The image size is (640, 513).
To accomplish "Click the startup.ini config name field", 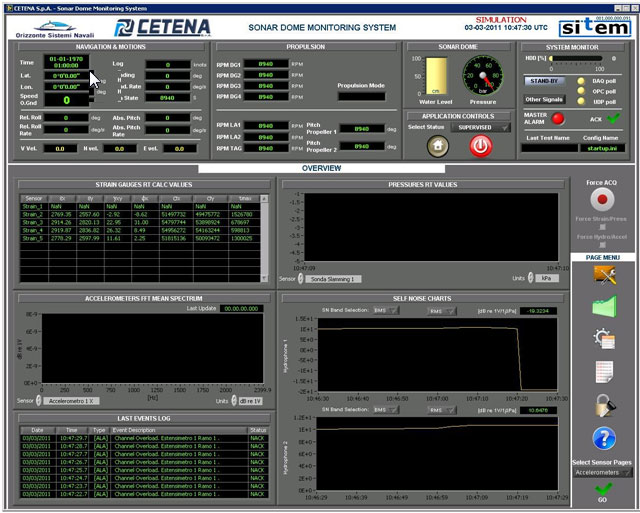I will pos(602,148).
